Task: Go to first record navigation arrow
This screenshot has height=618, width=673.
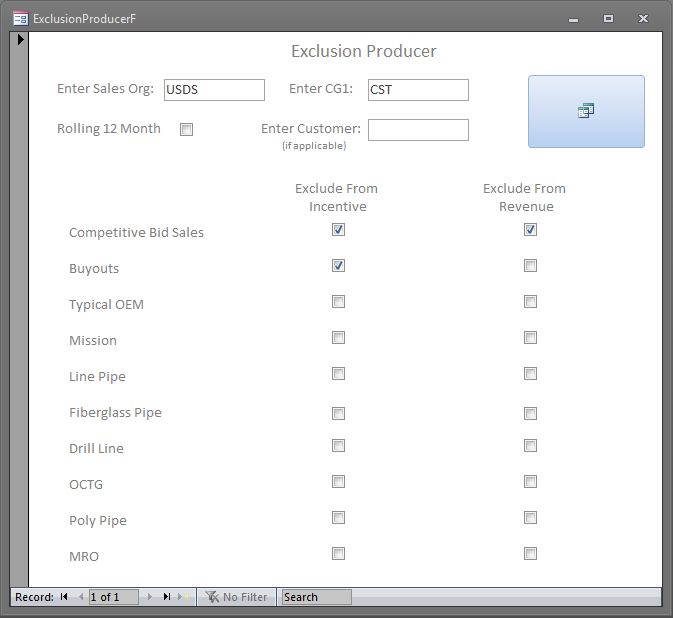Action: 64,597
